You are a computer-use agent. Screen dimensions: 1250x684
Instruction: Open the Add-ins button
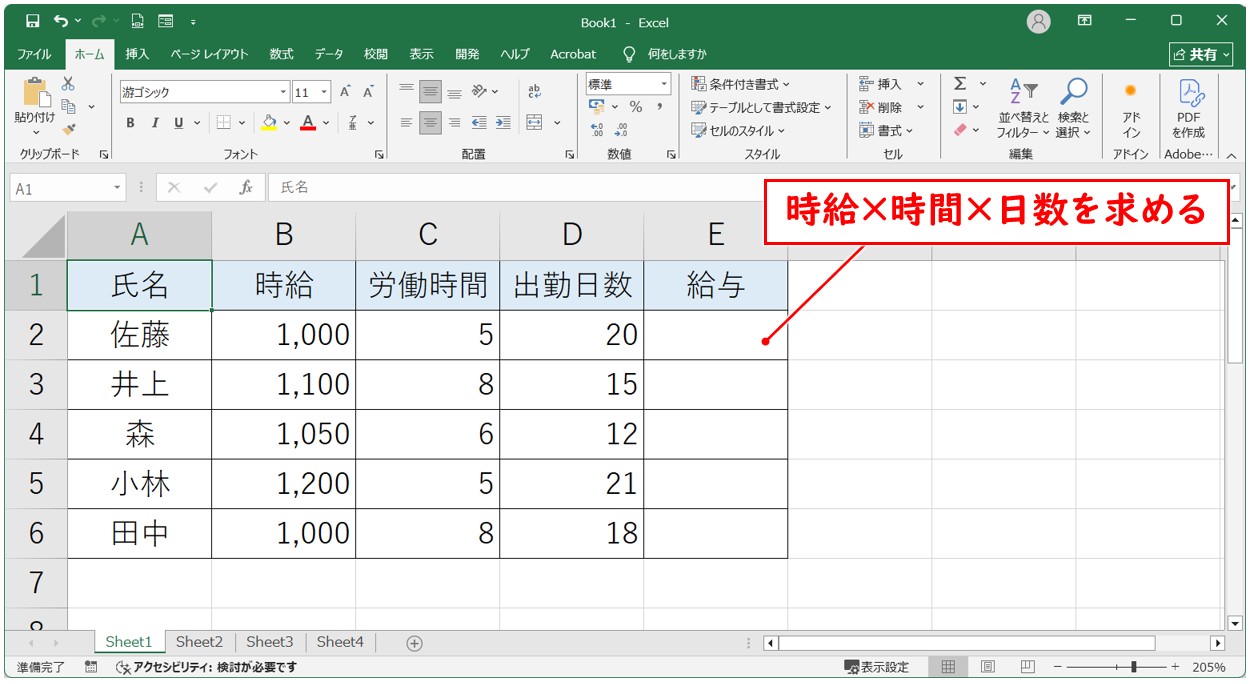point(1131,108)
